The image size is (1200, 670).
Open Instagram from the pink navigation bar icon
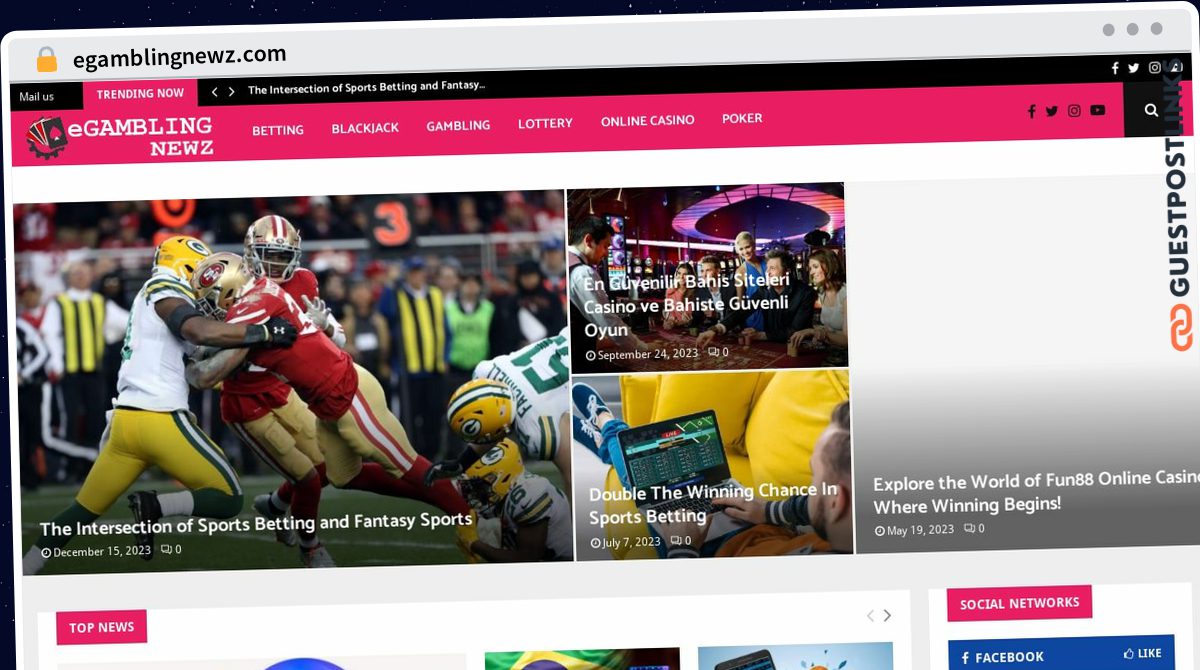pyautogui.click(x=1074, y=110)
